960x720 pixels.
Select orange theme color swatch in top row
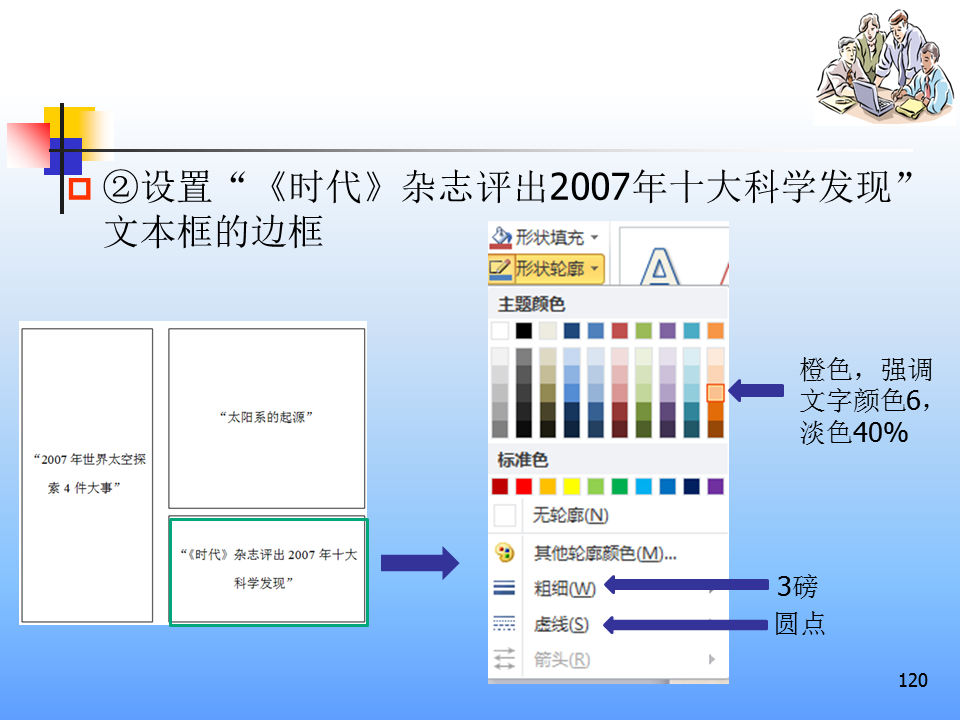(x=715, y=331)
